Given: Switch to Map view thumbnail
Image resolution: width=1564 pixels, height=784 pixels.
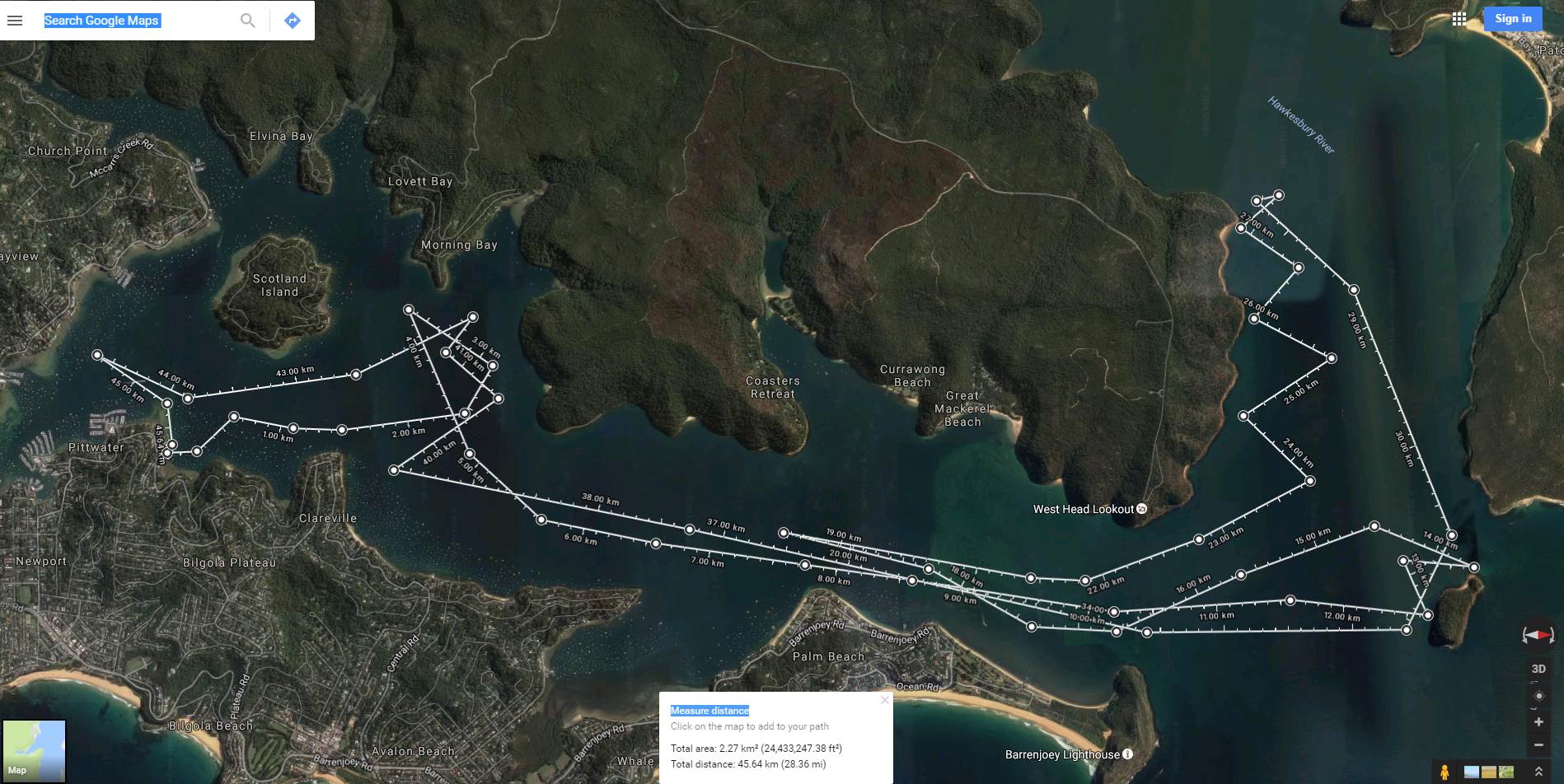Looking at the screenshot, I should click(34, 750).
